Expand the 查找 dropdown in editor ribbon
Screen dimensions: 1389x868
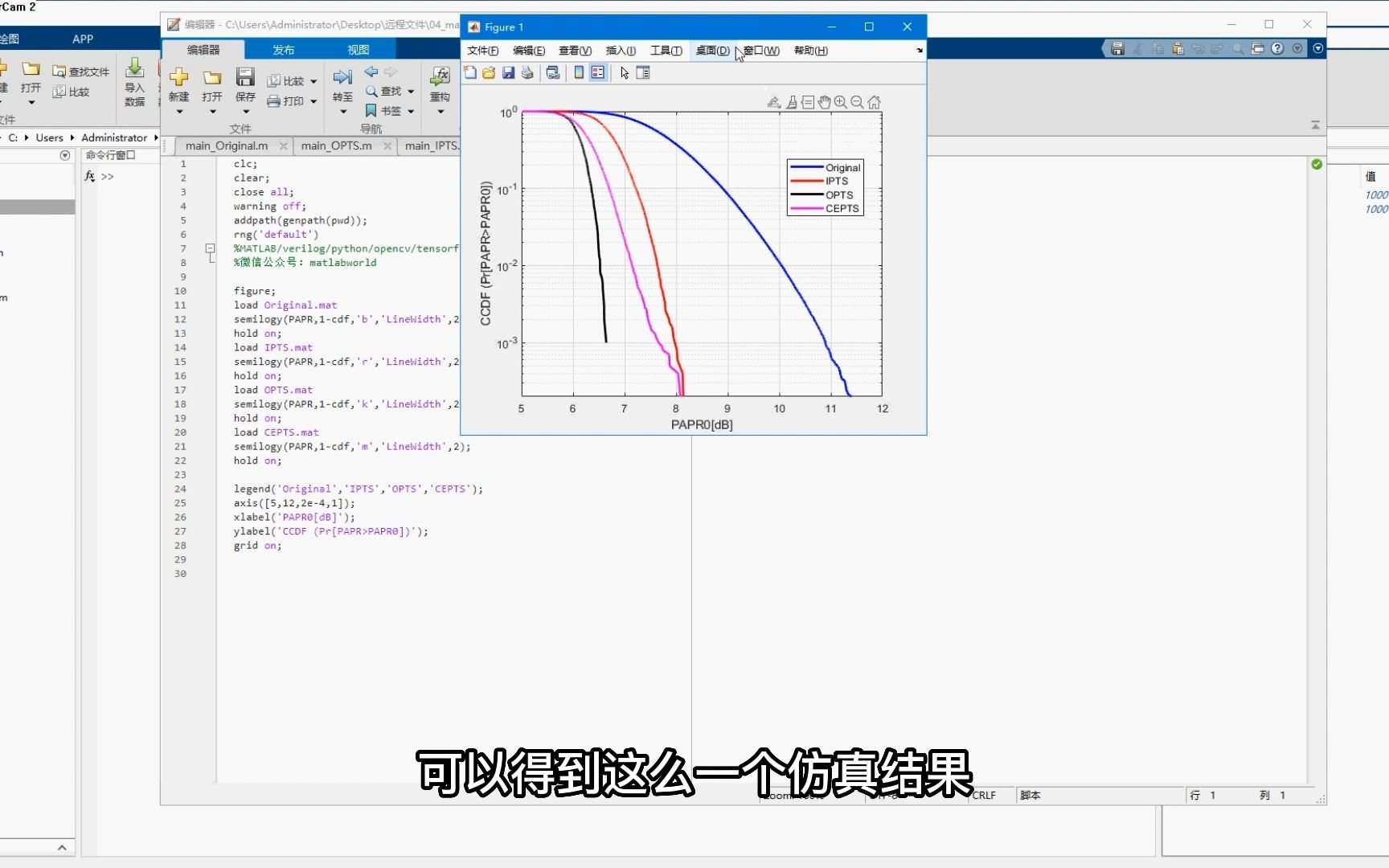[411, 92]
